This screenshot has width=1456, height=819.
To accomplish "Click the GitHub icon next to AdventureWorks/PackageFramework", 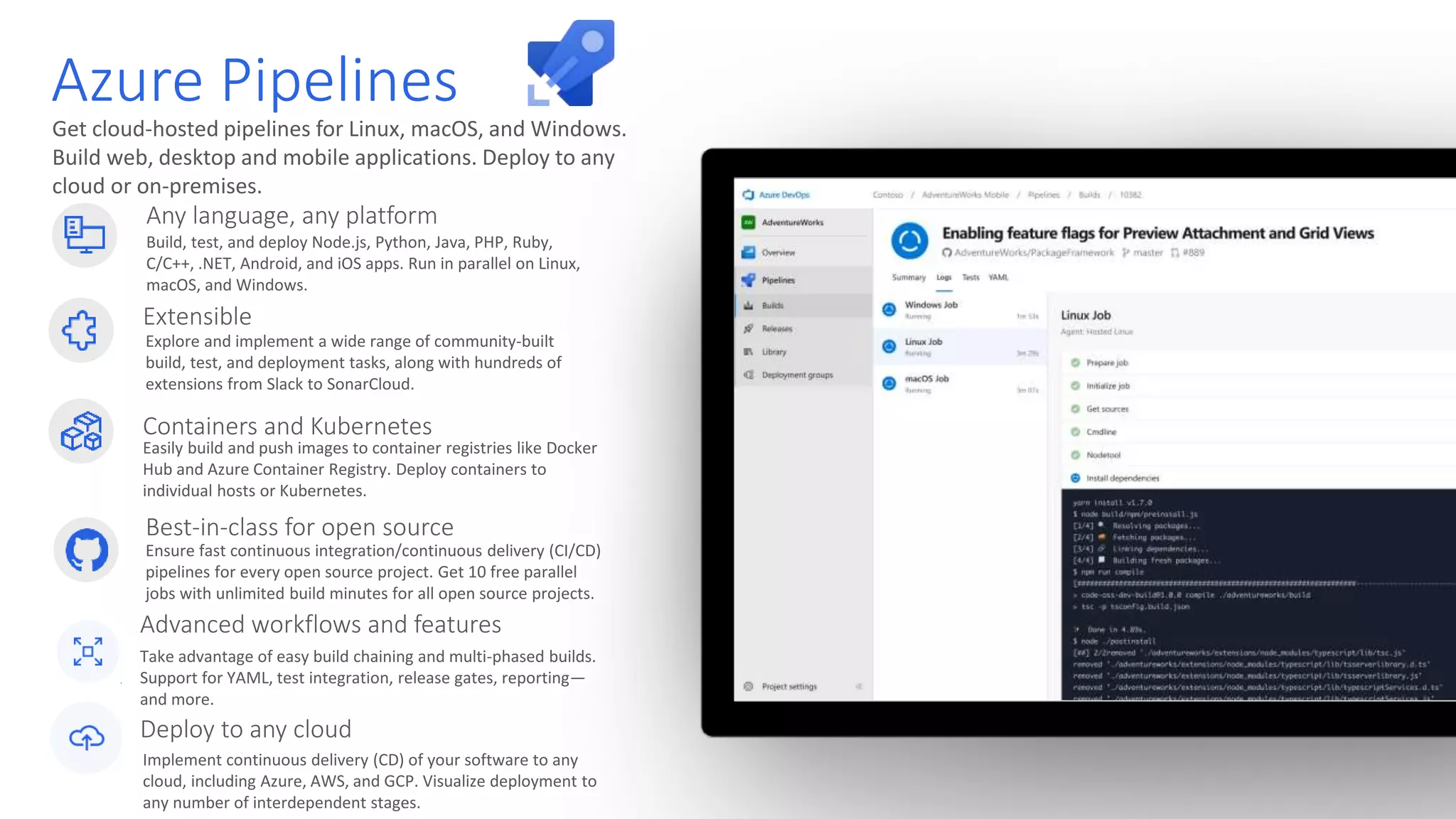I will pos(947,253).
